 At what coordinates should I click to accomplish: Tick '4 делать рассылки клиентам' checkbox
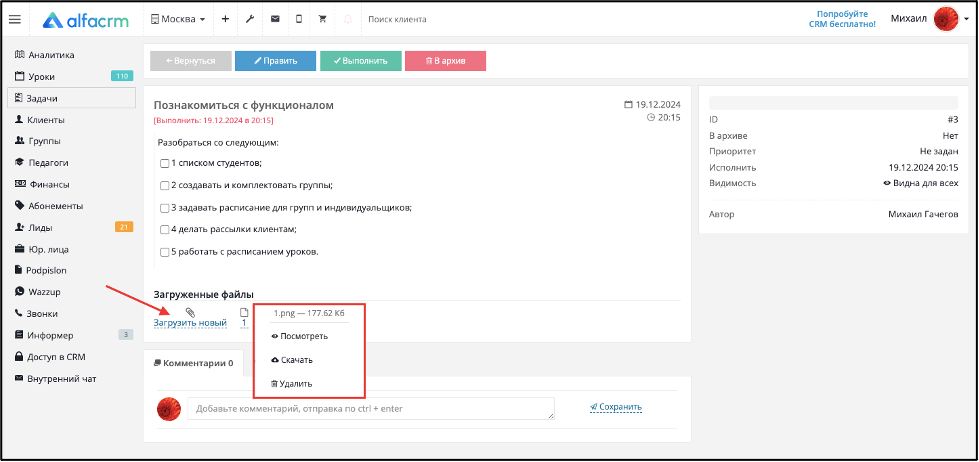pos(165,230)
